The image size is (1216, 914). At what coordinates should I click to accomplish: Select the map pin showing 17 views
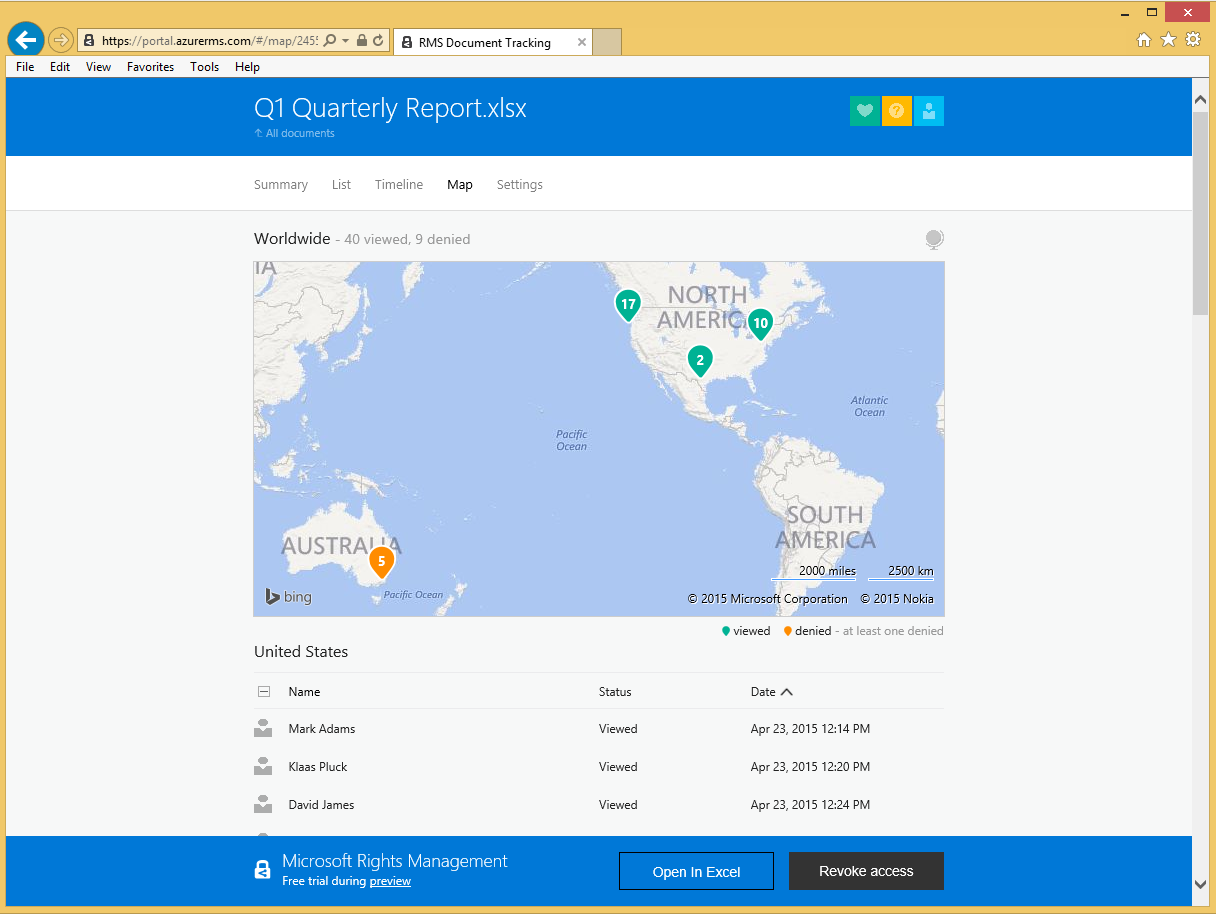(x=628, y=305)
